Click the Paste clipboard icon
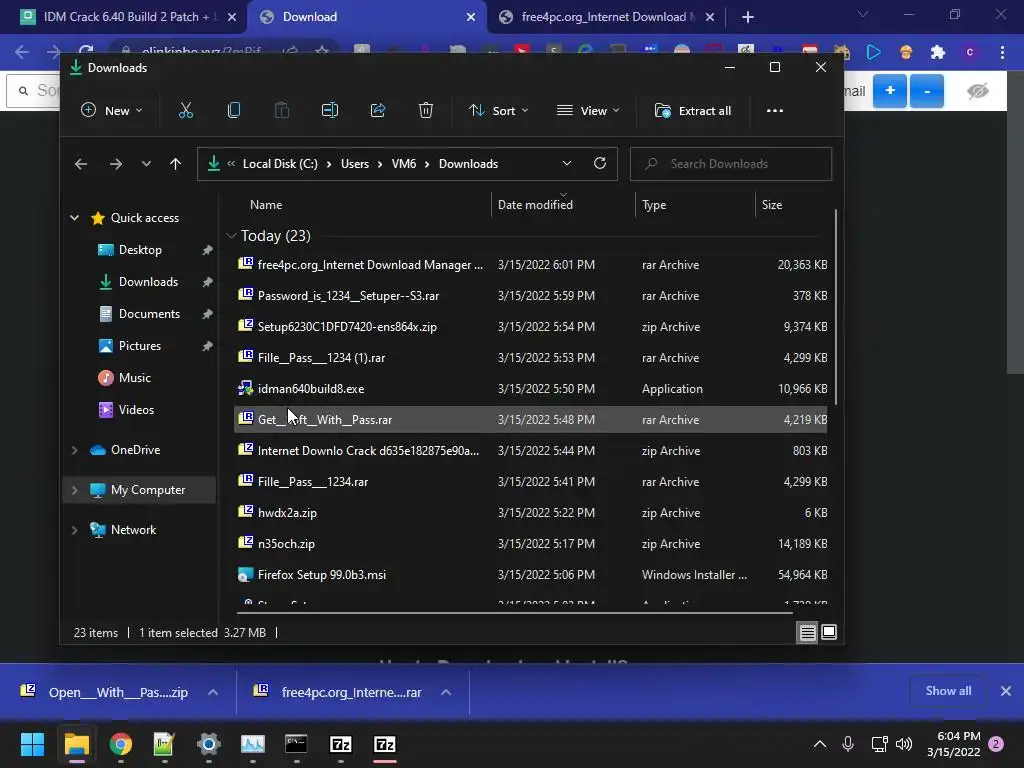The width and height of the screenshot is (1024, 768). tap(281, 110)
